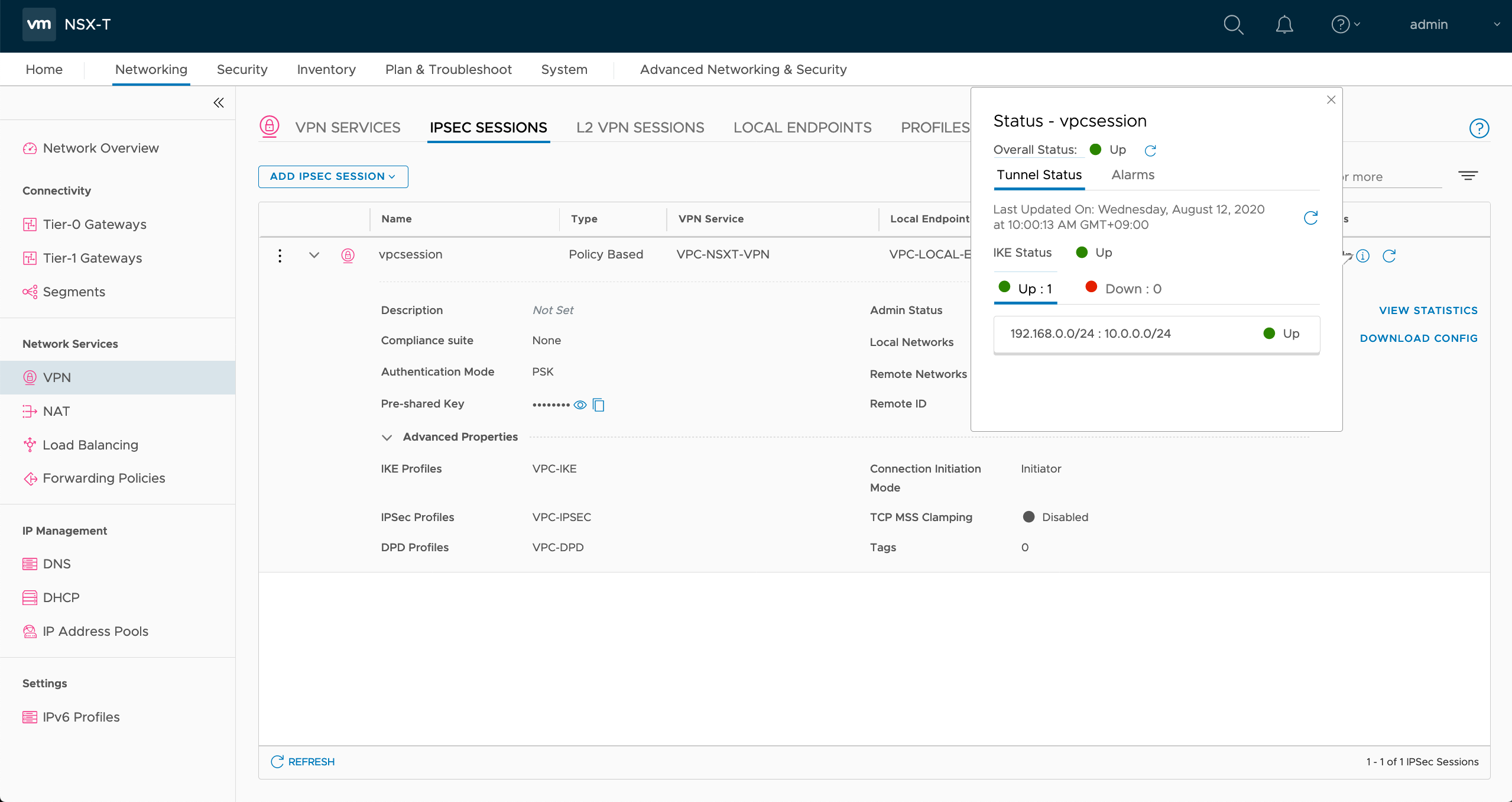Reveal the pre-shared key eye icon
The height and width of the screenshot is (802, 1512).
click(x=580, y=405)
